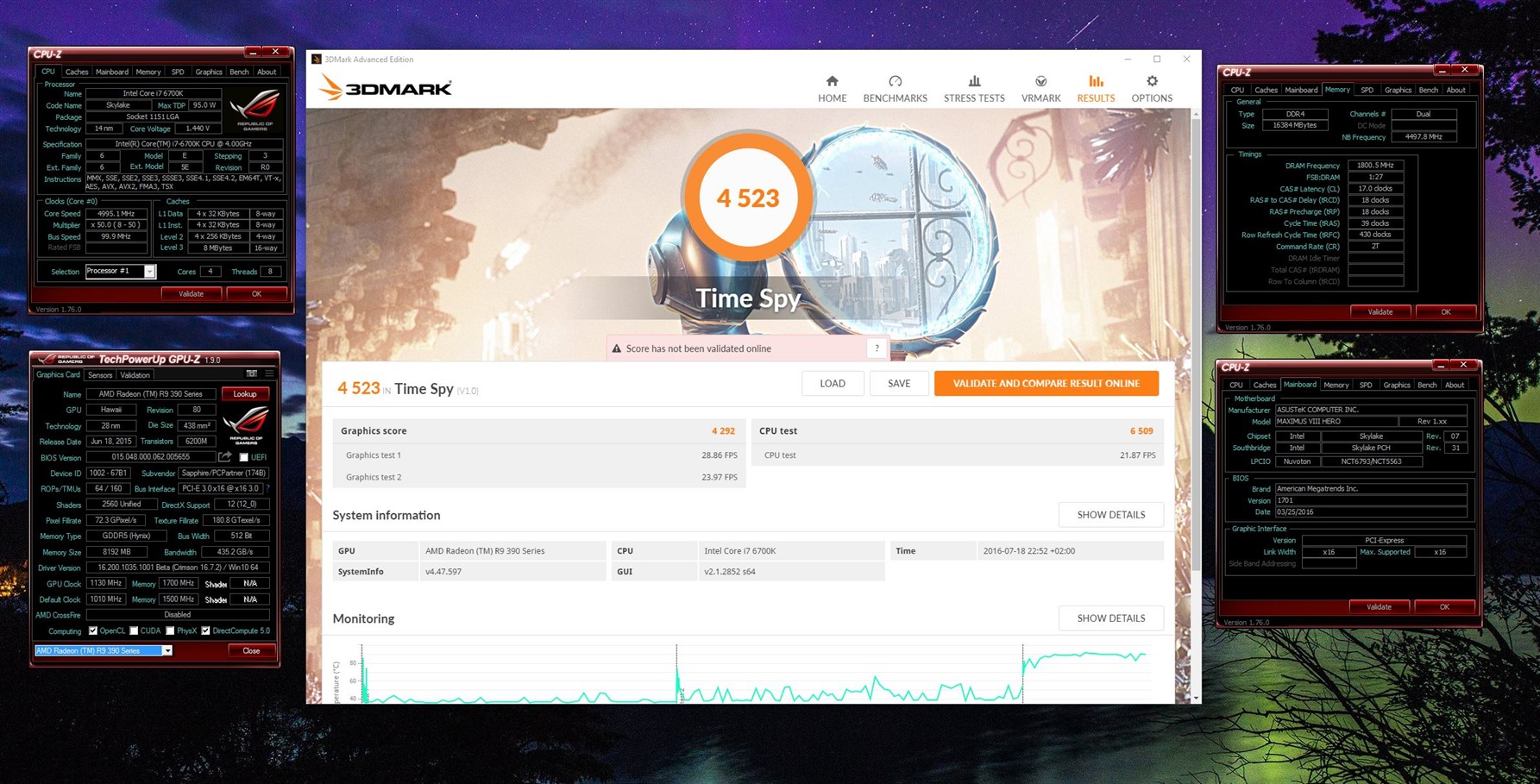Screen dimensions: 1540x784
Task: Click the orange 4 523 score circle
Action: (x=747, y=198)
